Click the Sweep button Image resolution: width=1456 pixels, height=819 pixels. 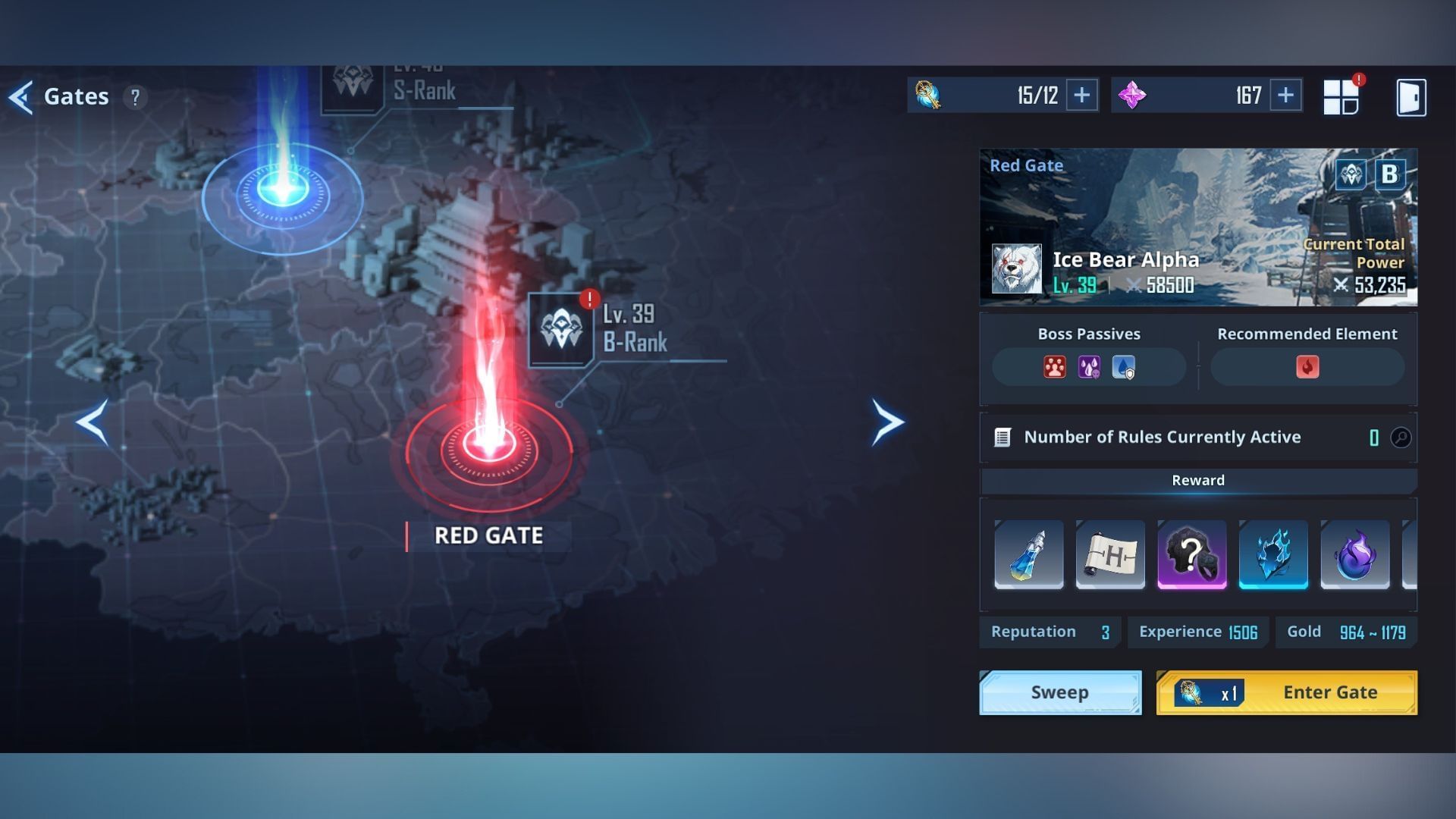point(1060,692)
